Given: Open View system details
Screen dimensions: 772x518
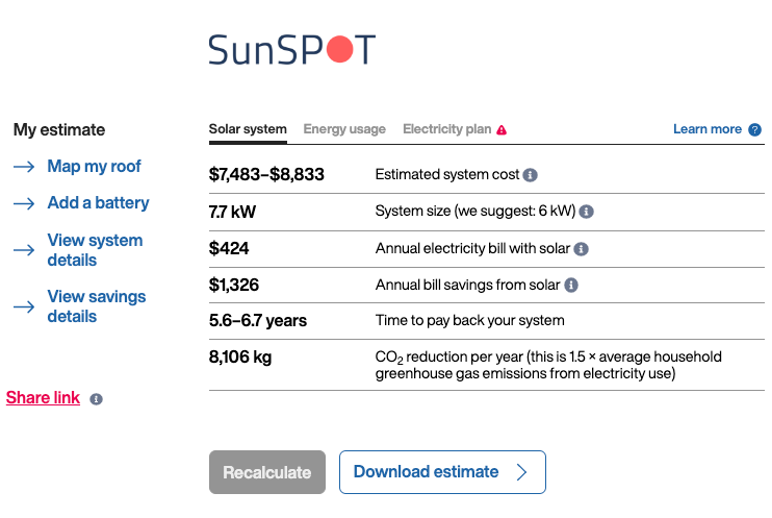Looking at the screenshot, I should [95, 250].
